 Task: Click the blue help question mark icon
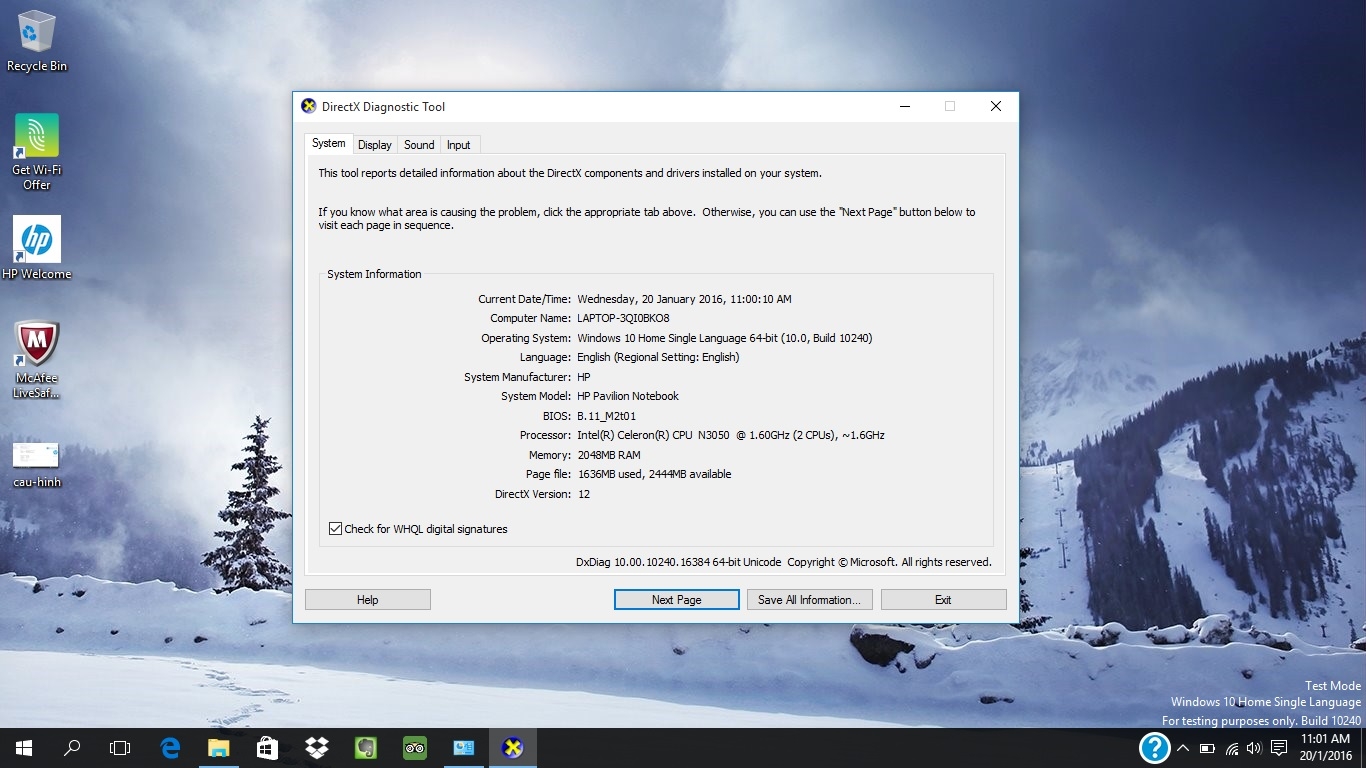click(x=1154, y=747)
